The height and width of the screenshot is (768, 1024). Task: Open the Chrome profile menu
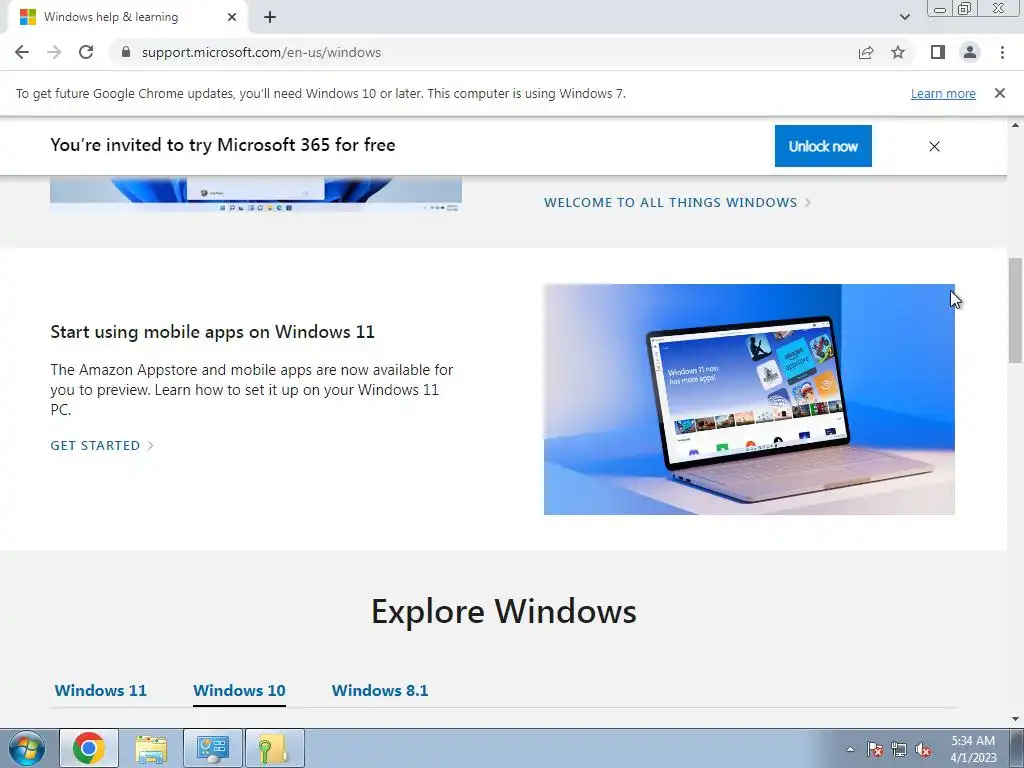970,52
